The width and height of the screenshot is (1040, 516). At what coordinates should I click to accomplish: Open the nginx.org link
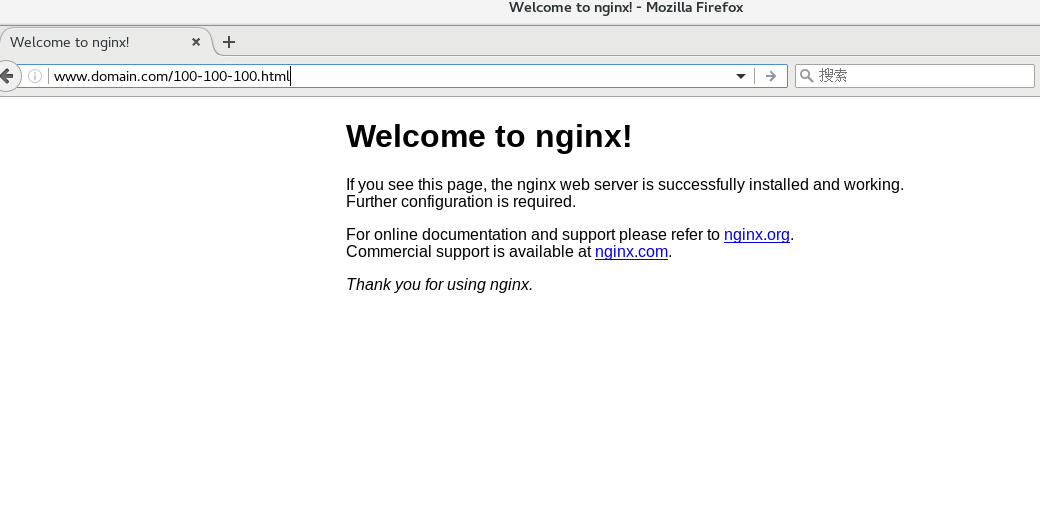point(757,235)
